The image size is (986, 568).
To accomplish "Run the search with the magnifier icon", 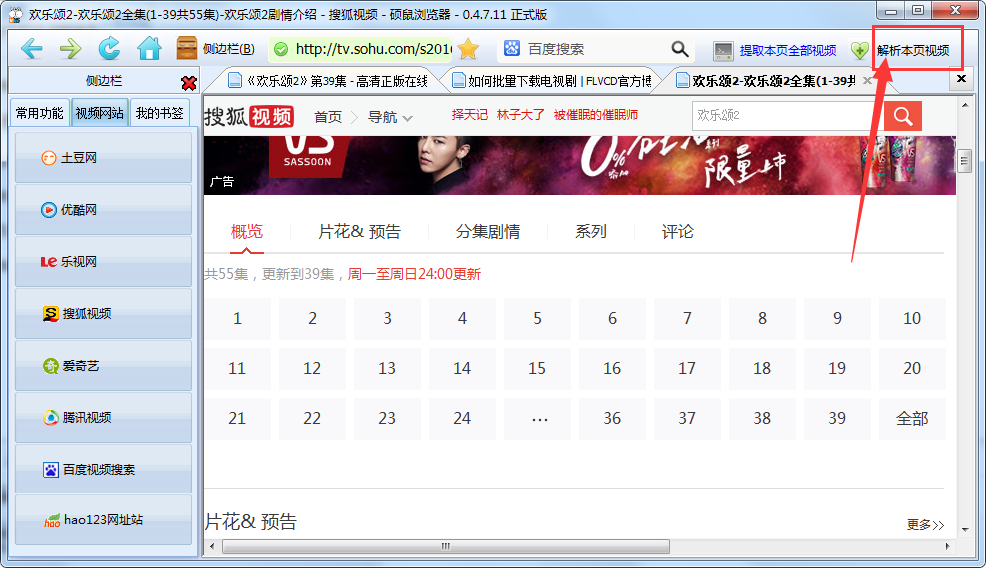I will [x=680, y=48].
